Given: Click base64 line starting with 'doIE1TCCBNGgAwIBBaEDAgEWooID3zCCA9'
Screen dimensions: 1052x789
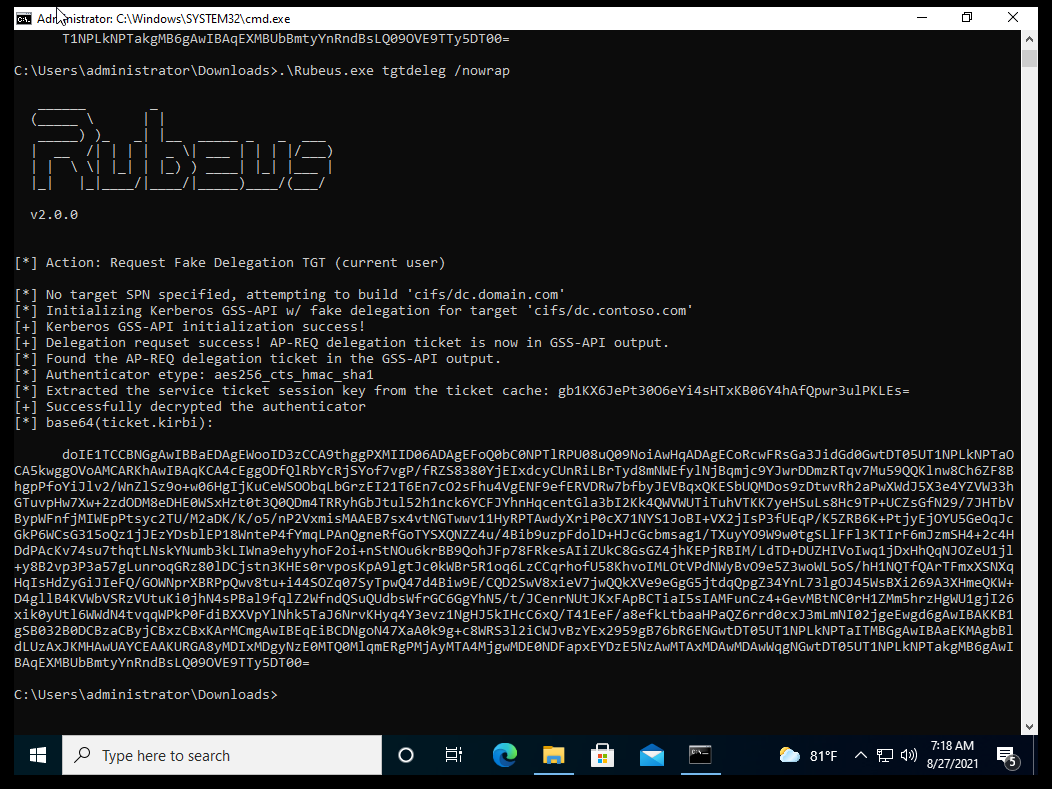Looking at the screenshot, I should pos(538,455).
